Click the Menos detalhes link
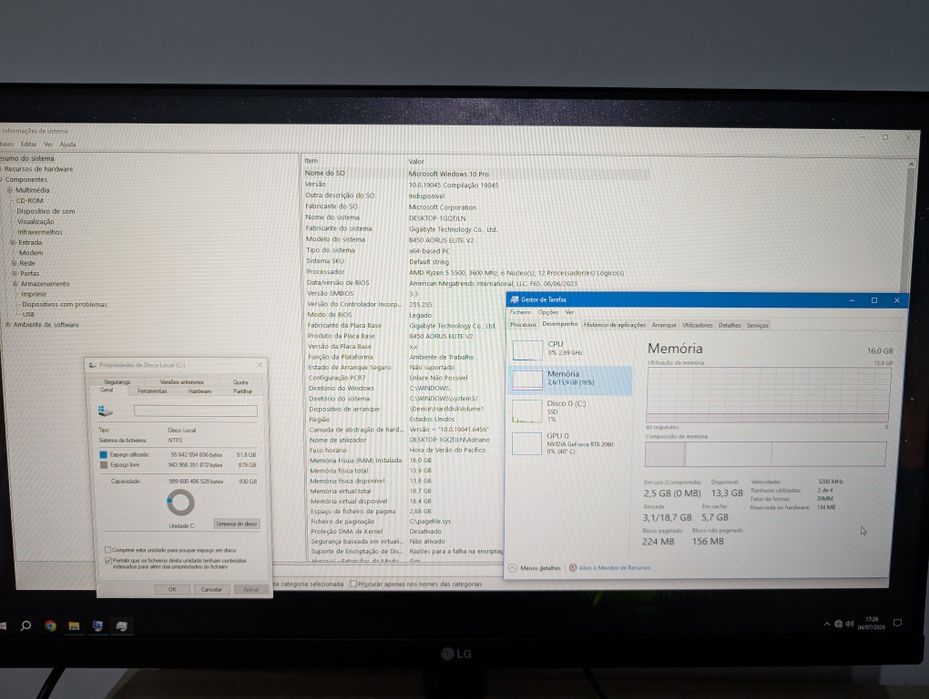 [540, 568]
